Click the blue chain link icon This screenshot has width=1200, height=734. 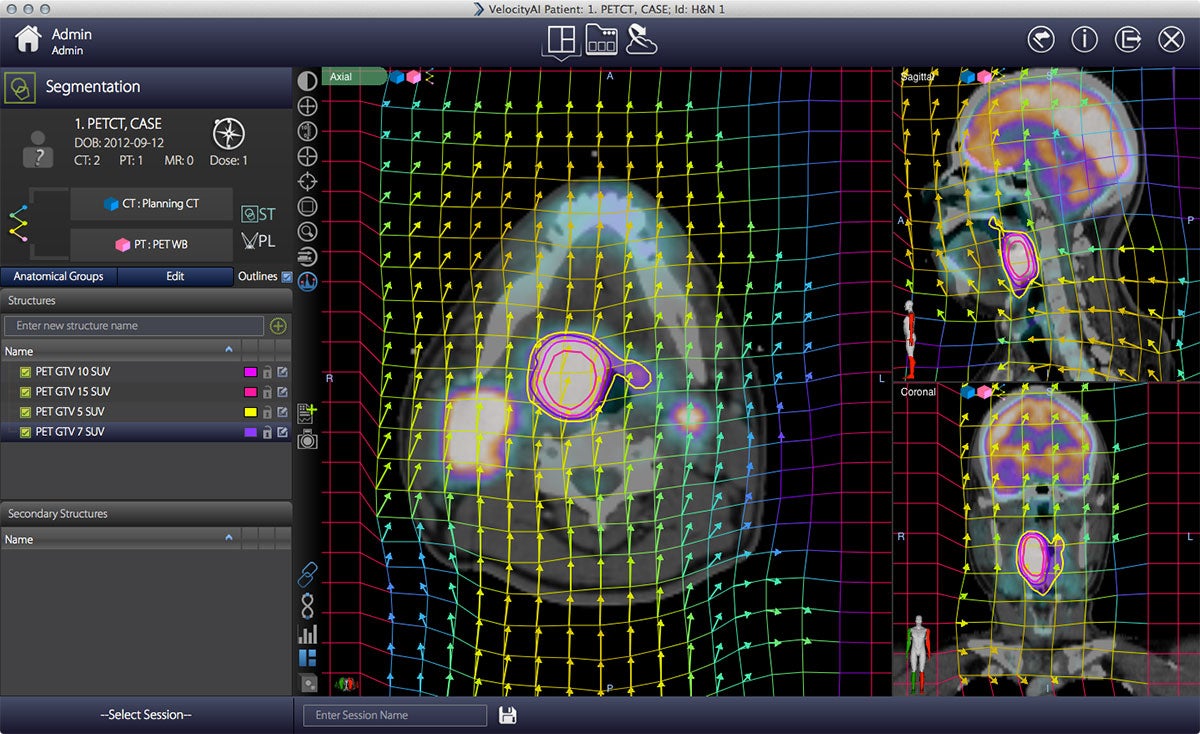coord(308,574)
